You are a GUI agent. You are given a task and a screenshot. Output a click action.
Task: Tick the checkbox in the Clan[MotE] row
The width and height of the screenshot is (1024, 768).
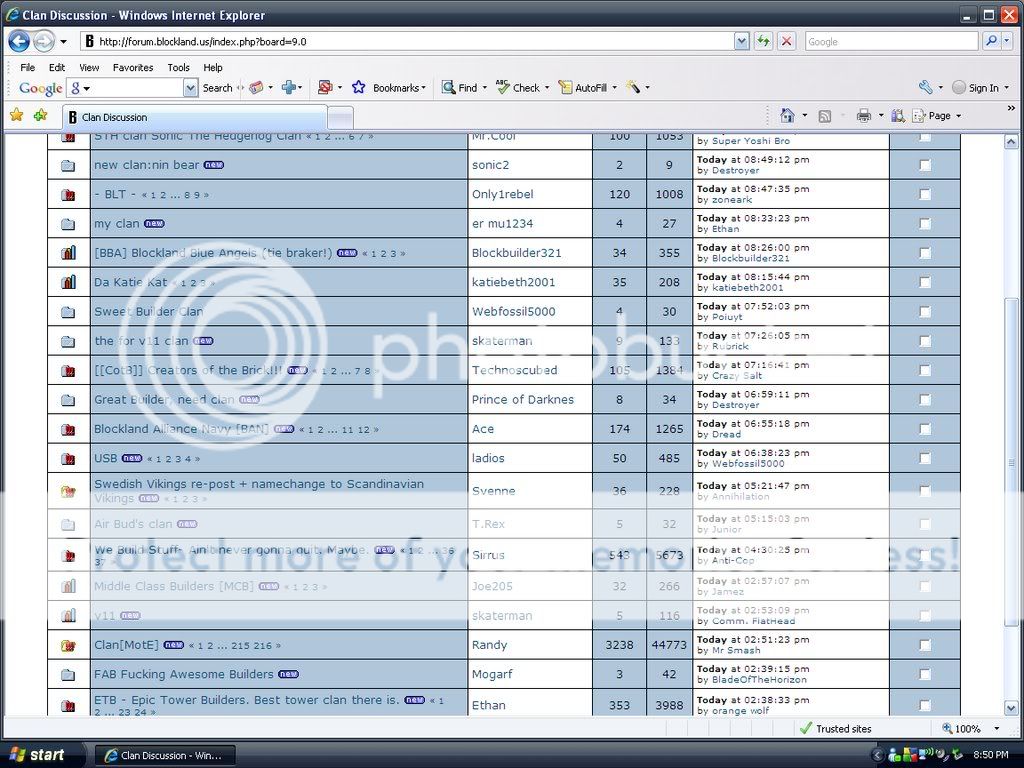tap(924, 645)
